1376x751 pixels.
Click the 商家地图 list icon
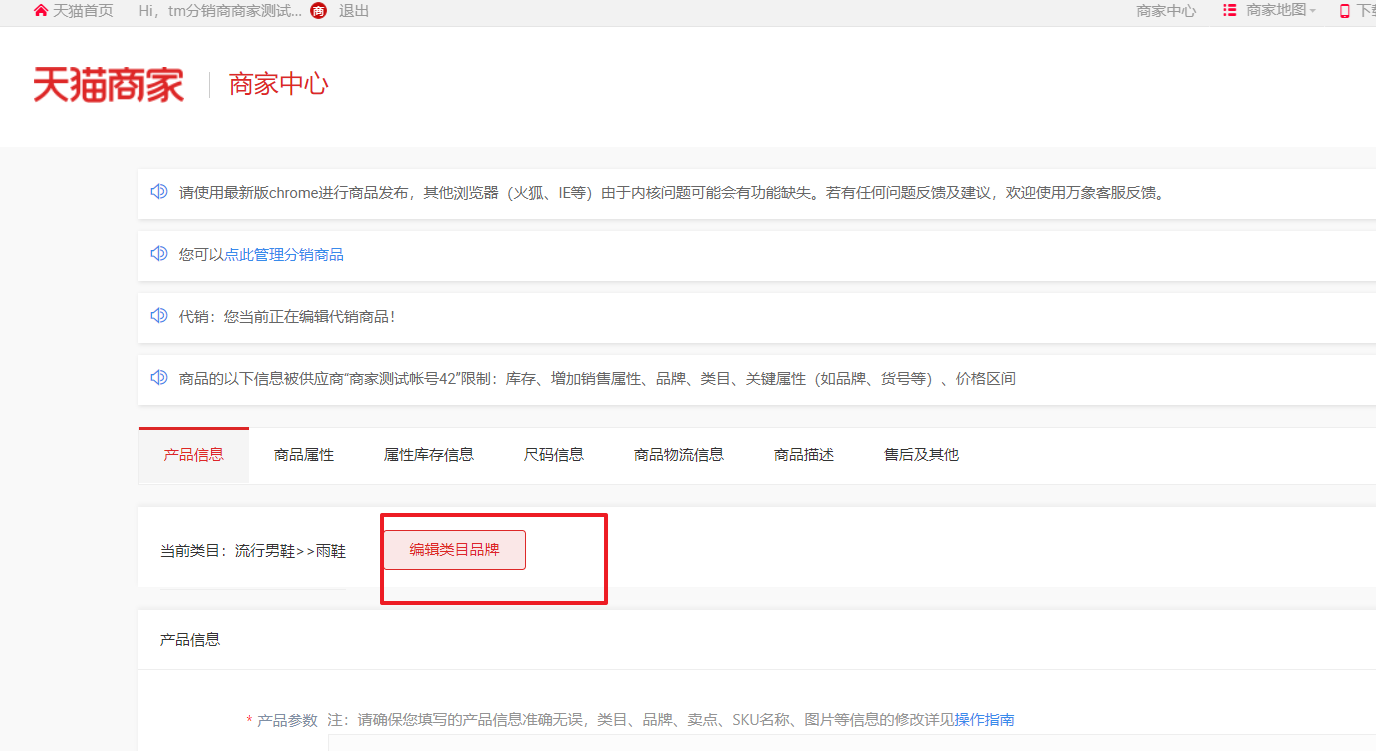[1230, 10]
